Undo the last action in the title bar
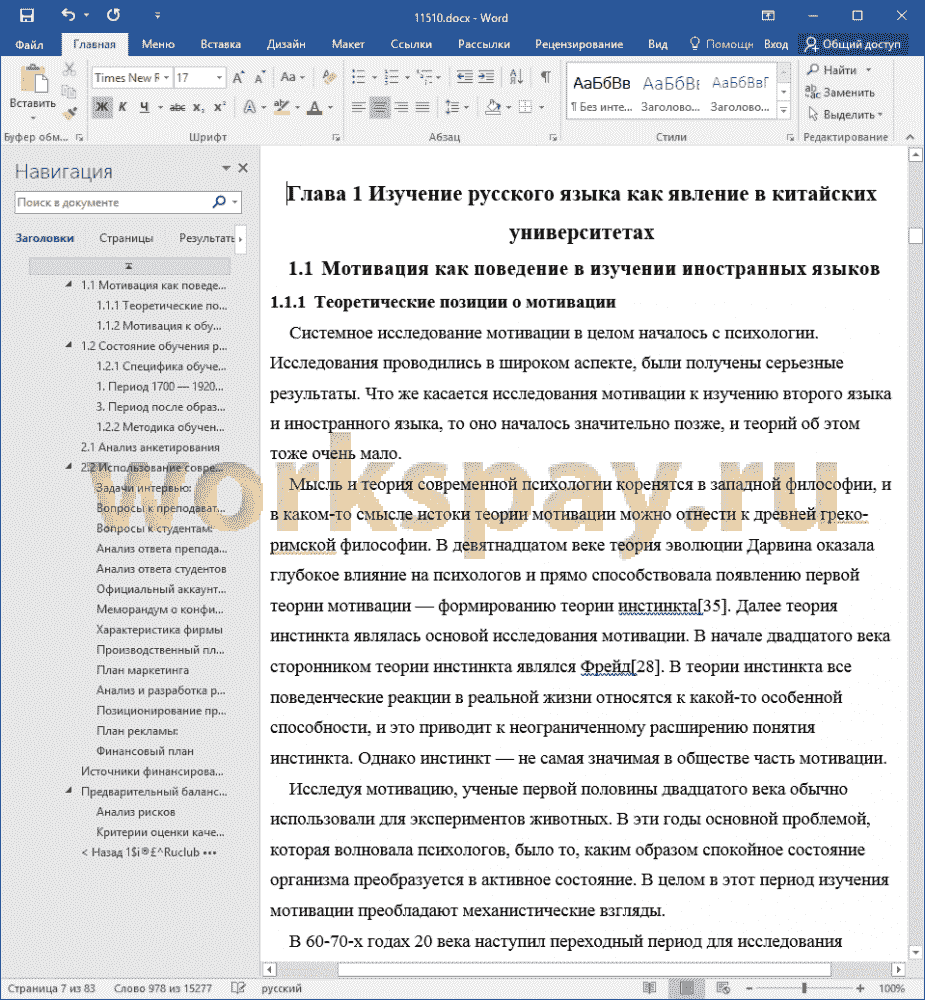The image size is (925, 1000). [x=68, y=15]
